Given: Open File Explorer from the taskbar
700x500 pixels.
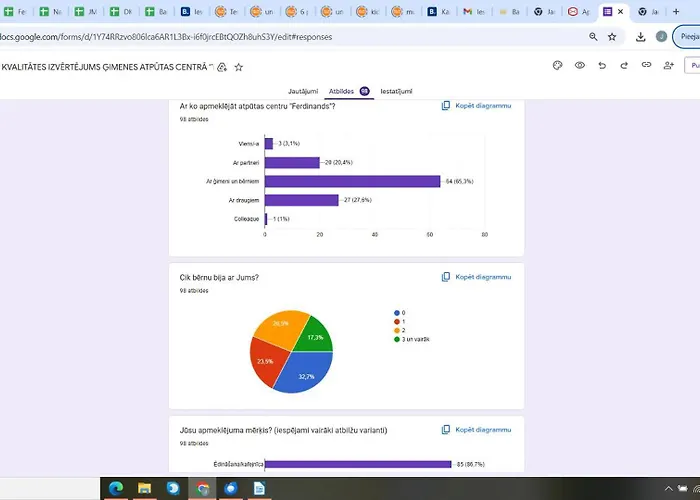Looking at the screenshot, I should [x=144, y=488].
